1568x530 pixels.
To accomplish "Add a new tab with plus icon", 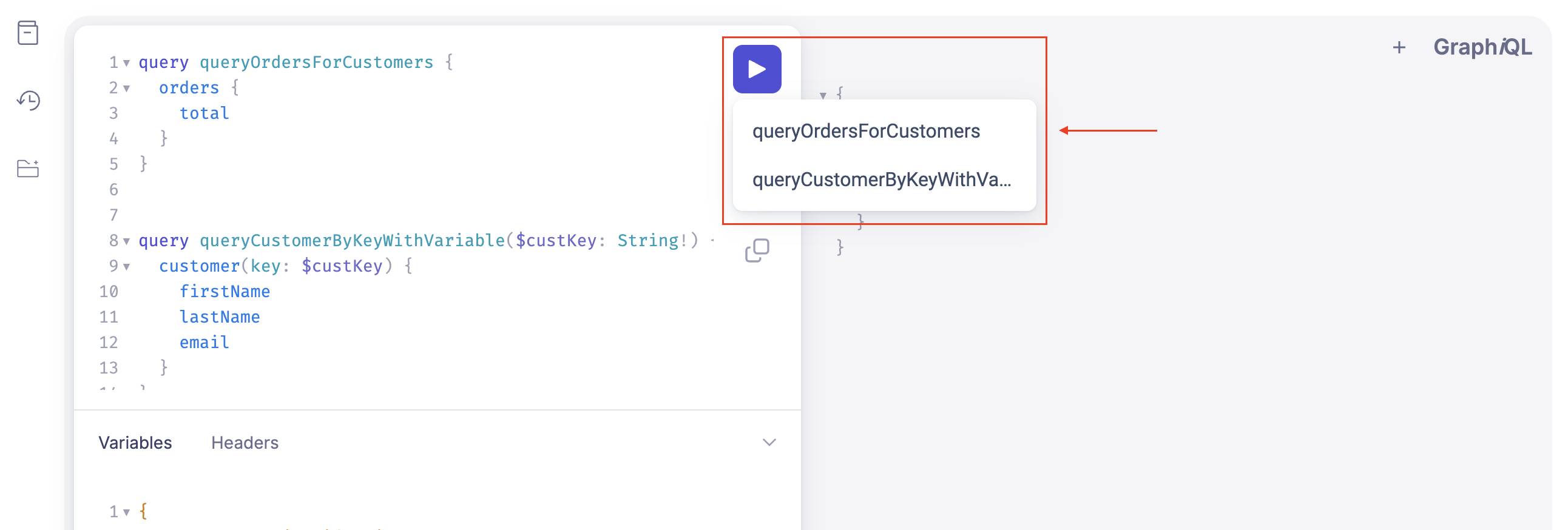I will 1399,47.
